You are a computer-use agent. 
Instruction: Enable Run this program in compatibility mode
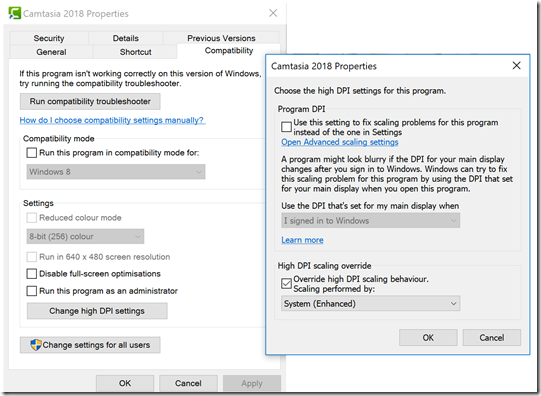pos(32,152)
